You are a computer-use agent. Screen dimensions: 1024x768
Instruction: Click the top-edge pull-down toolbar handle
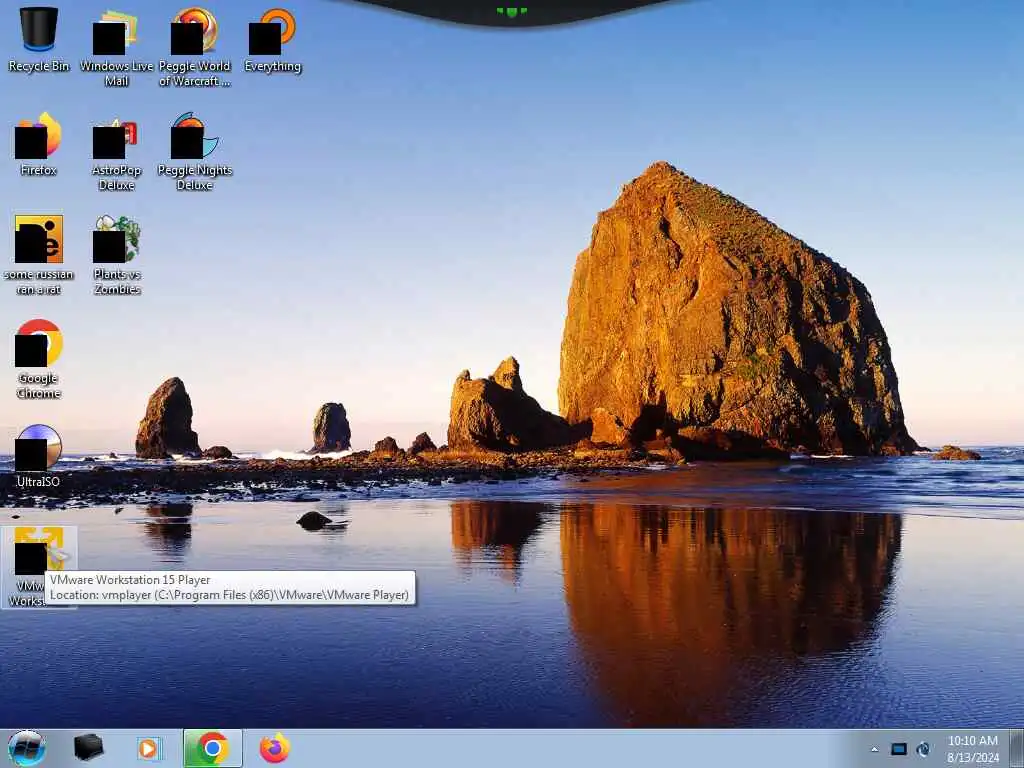[x=512, y=11]
